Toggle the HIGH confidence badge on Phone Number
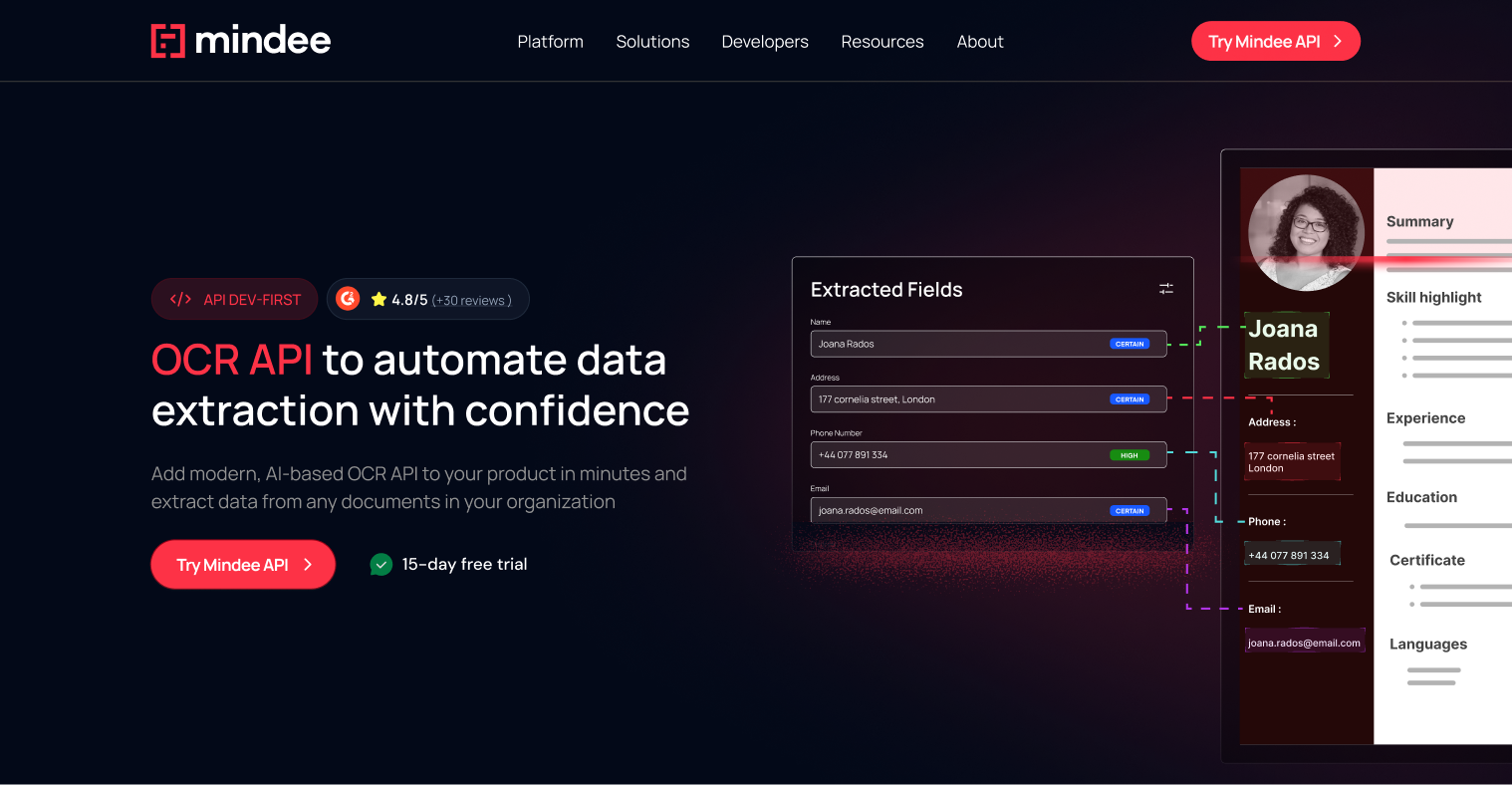This screenshot has width=1512, height=785. pos(1129,454)
